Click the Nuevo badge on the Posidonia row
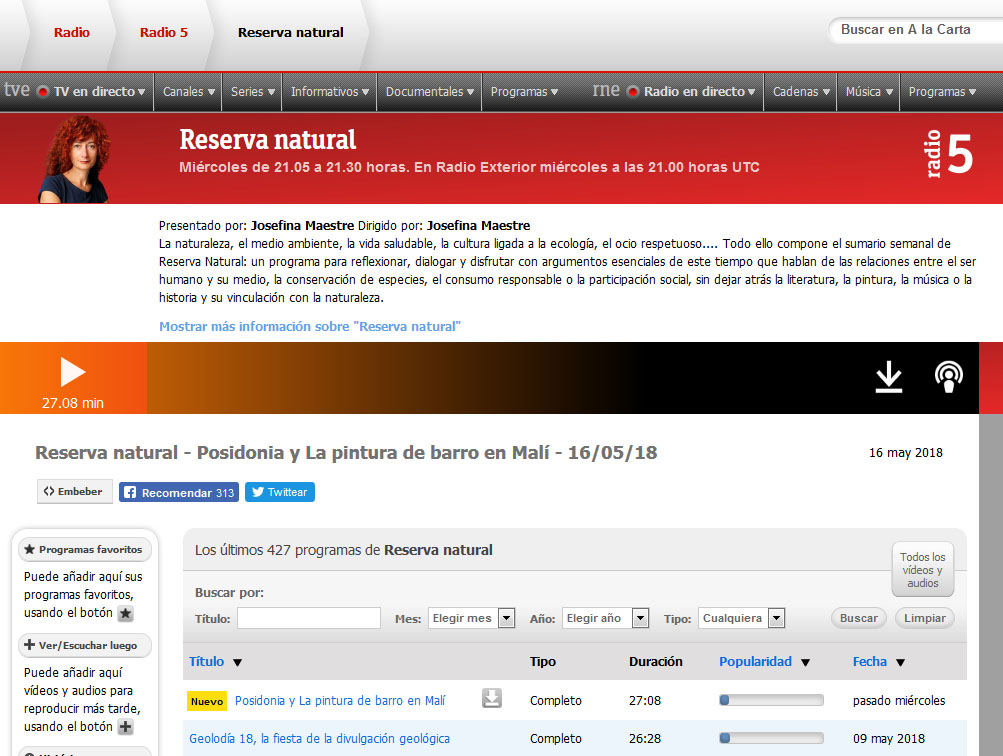Screen dimensions: 1003x756 (207, 701)
